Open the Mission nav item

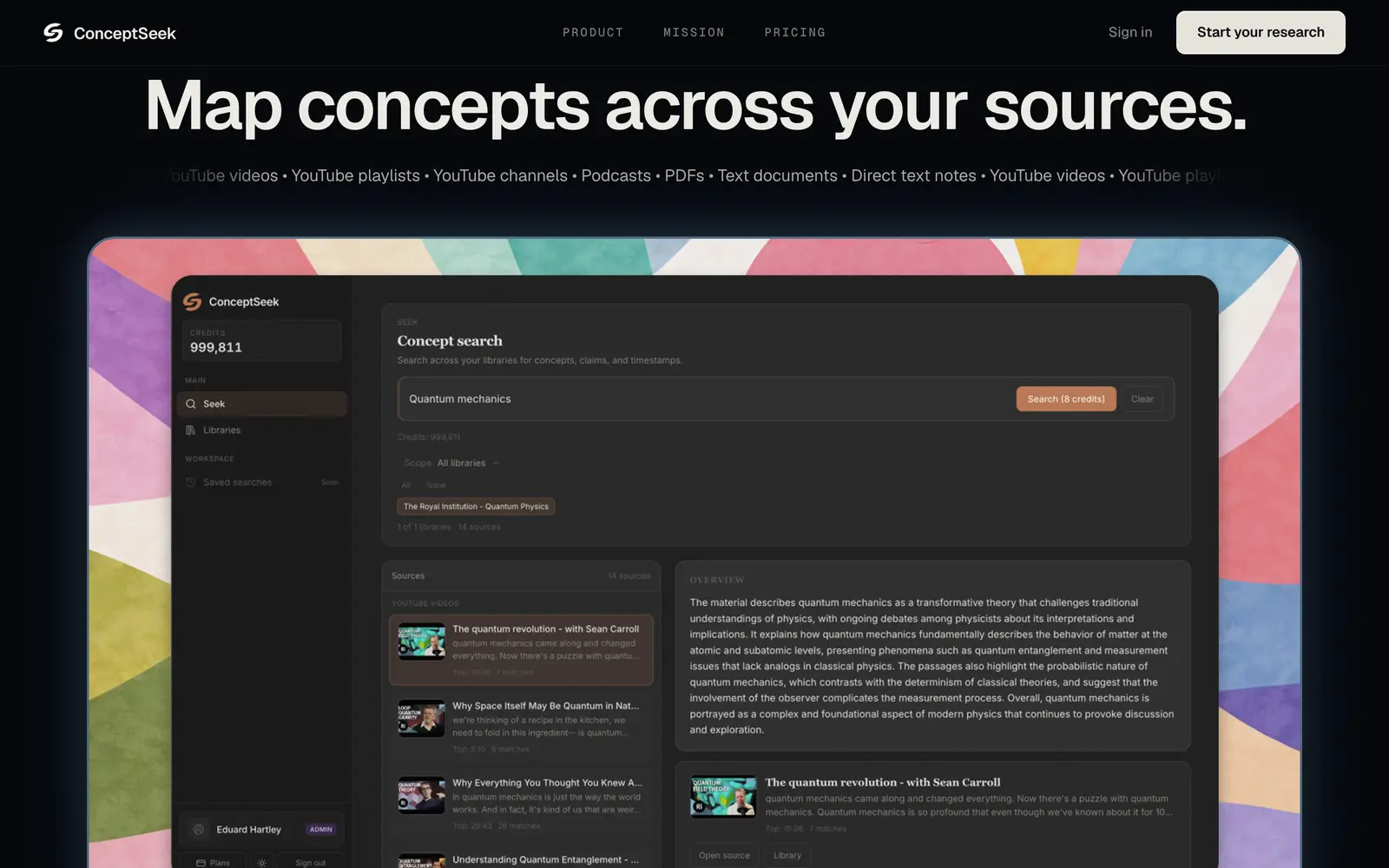point(694,32)
